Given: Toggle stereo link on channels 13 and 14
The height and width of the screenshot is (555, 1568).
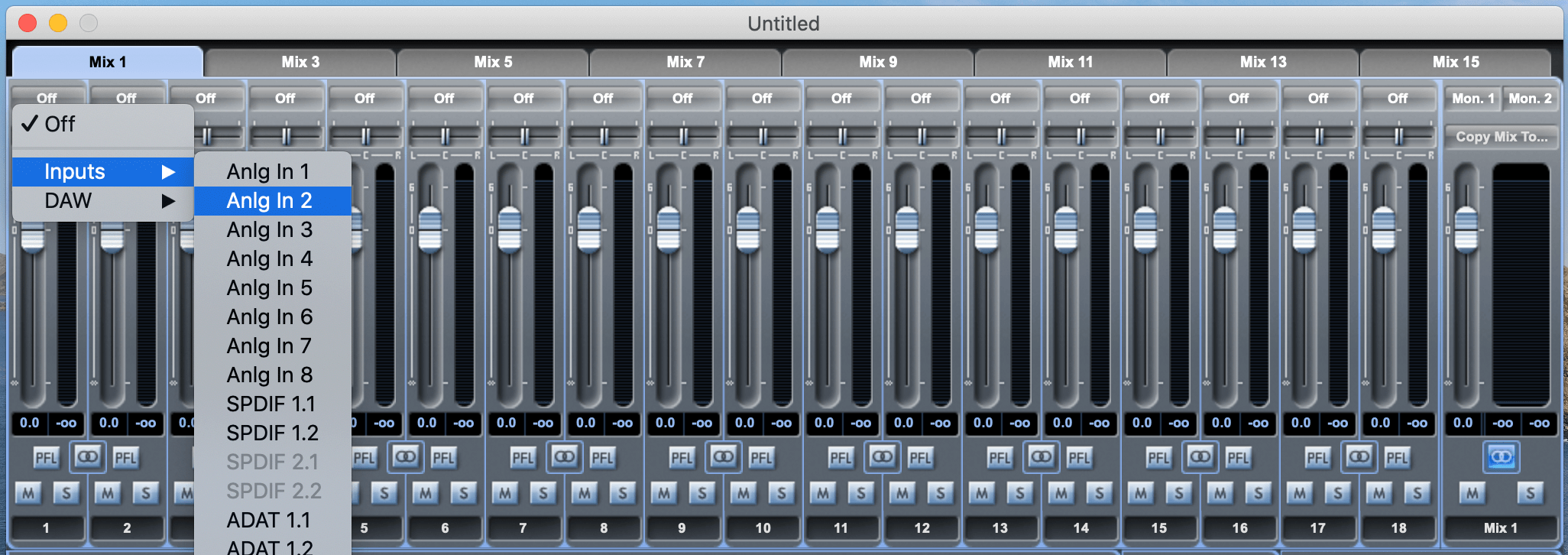Looking at the screenshot, I should 1041,457.
